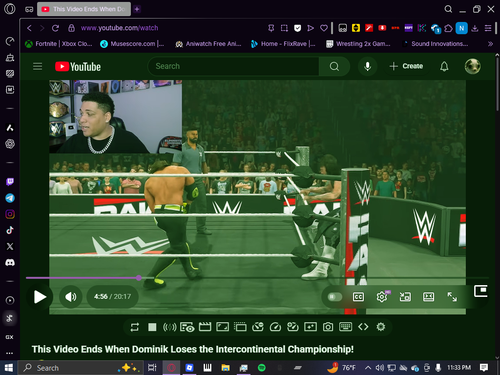
Task: Open the sidebar three-dots setup menu
Action: point(10,353)
